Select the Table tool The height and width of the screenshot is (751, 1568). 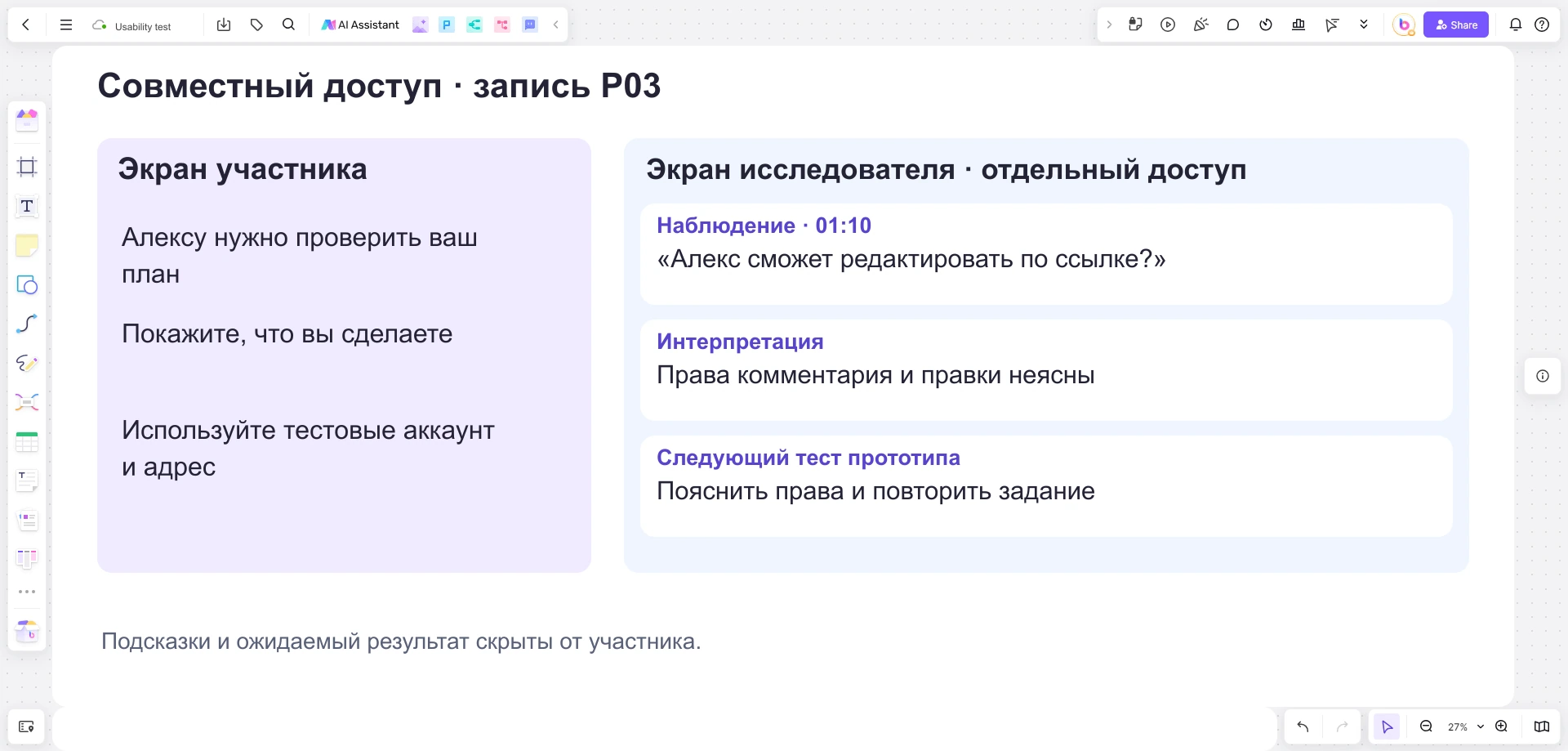pyautogui.click(x=27, y=441)
